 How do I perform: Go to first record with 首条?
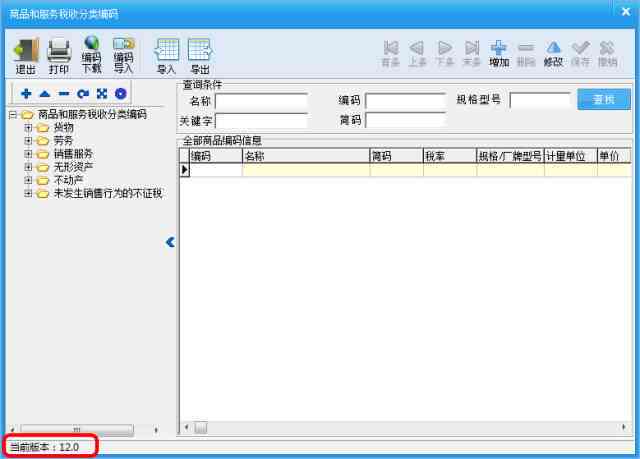[x=391, y=53]
